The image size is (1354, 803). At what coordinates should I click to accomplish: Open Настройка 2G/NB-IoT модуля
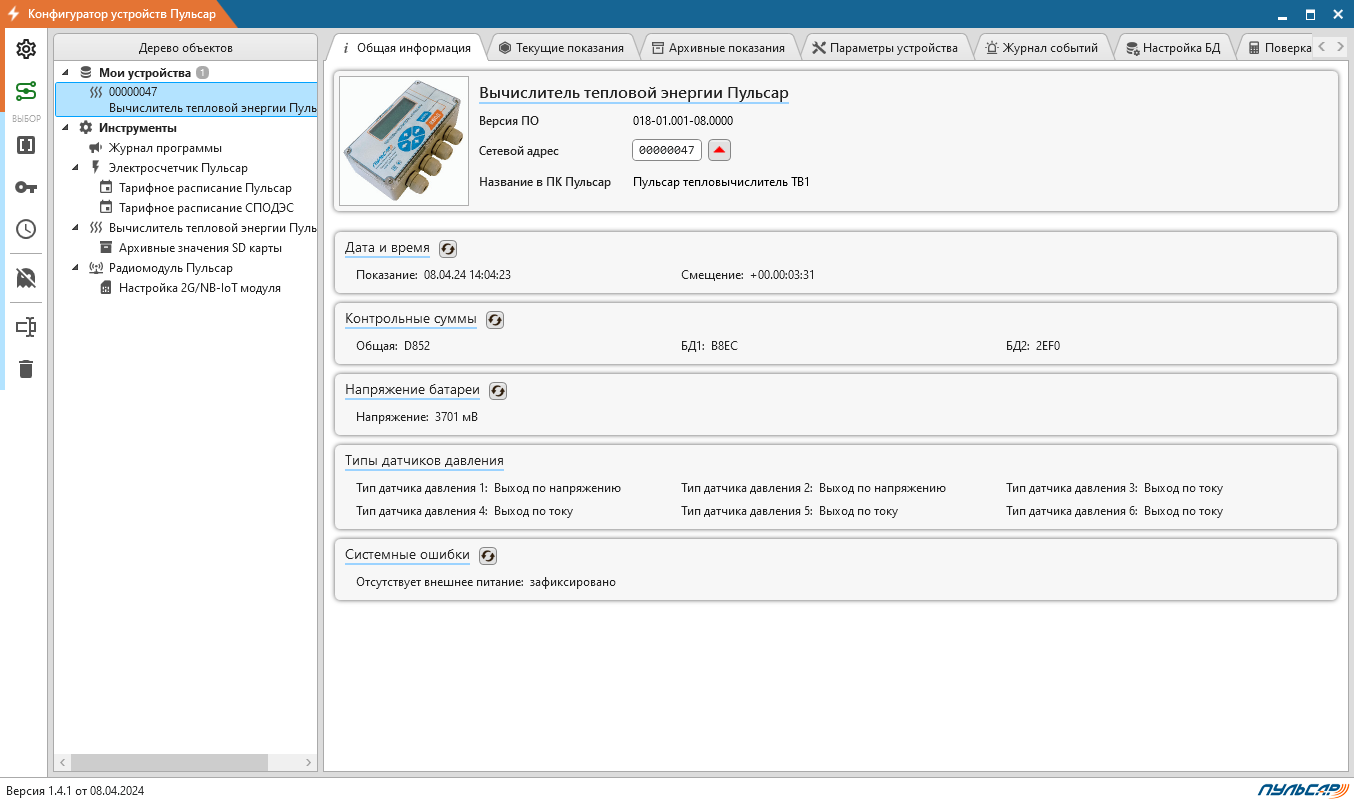(199, 288)
